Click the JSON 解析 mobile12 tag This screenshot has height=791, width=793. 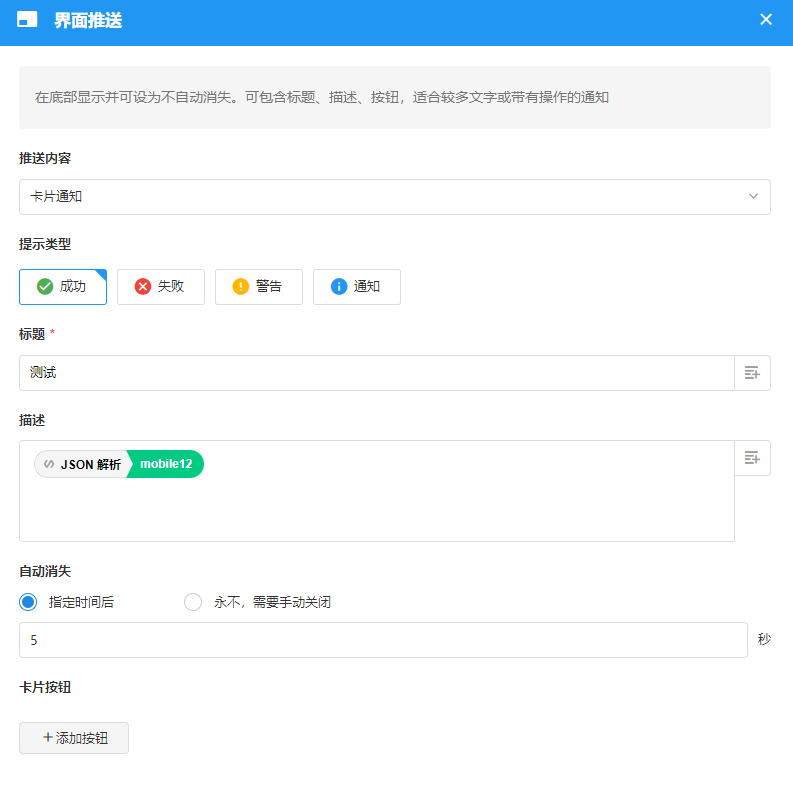119,464
